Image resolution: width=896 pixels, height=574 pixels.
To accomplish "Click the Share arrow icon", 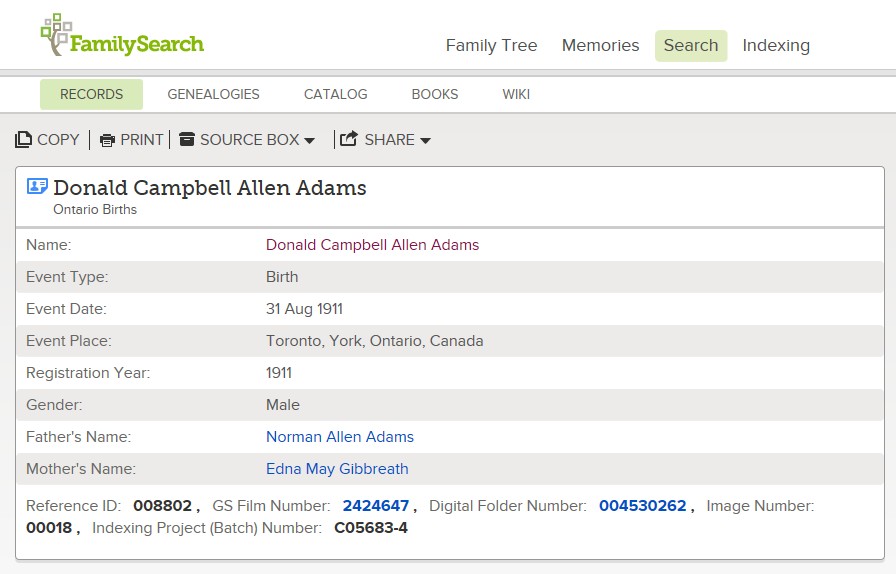I will pyautogui.click(x=349, y=138).
